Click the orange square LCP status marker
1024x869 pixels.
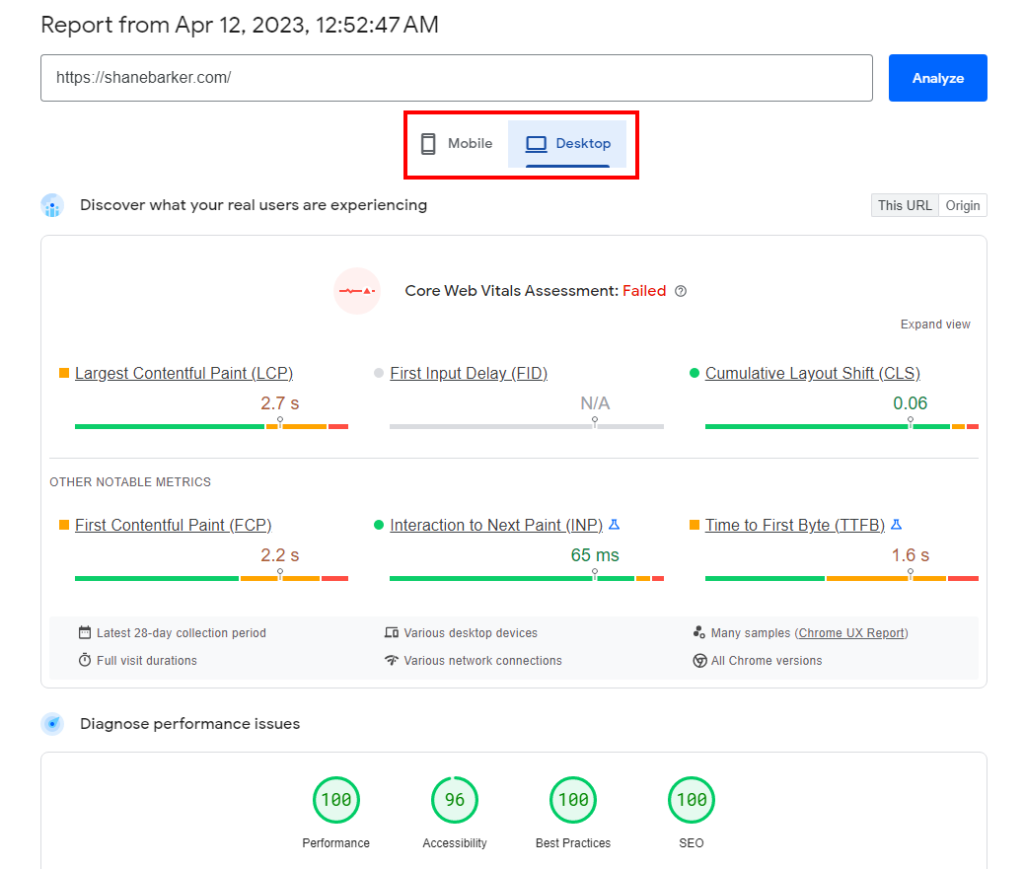64,373
